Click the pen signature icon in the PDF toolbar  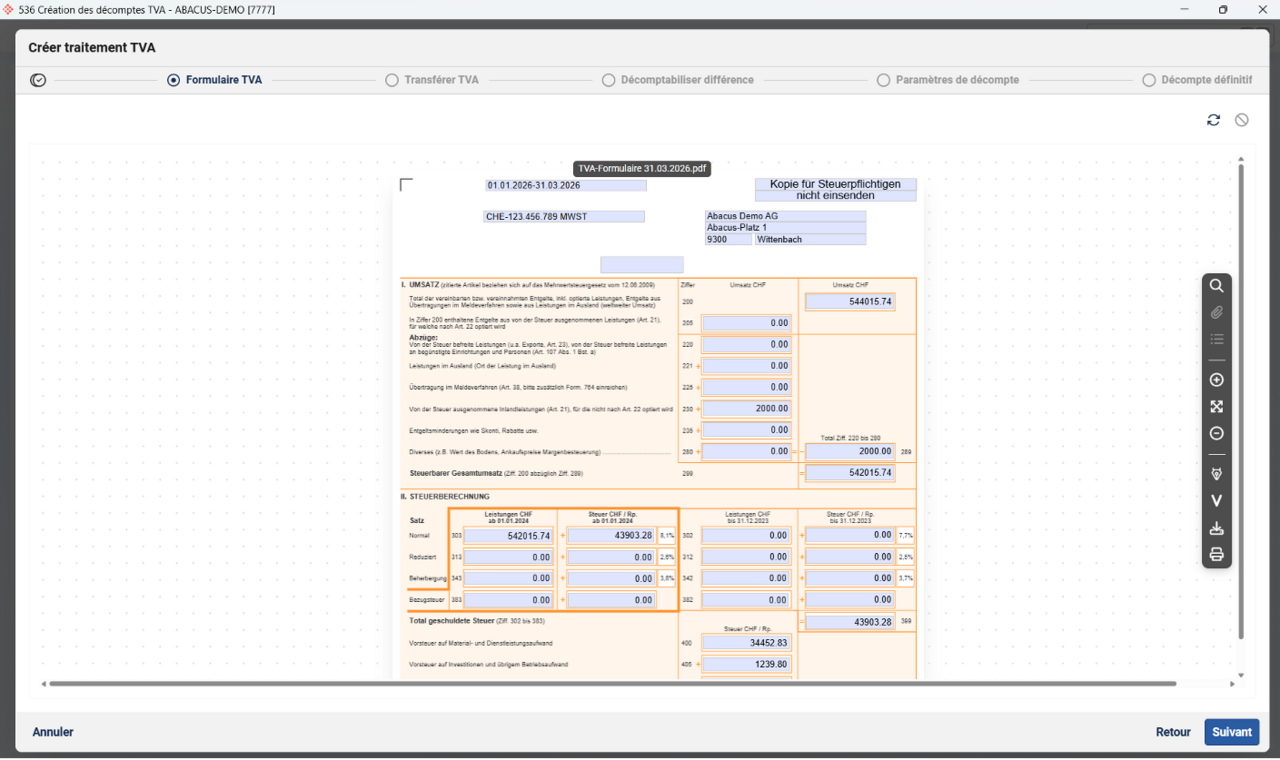[1217, 474]
